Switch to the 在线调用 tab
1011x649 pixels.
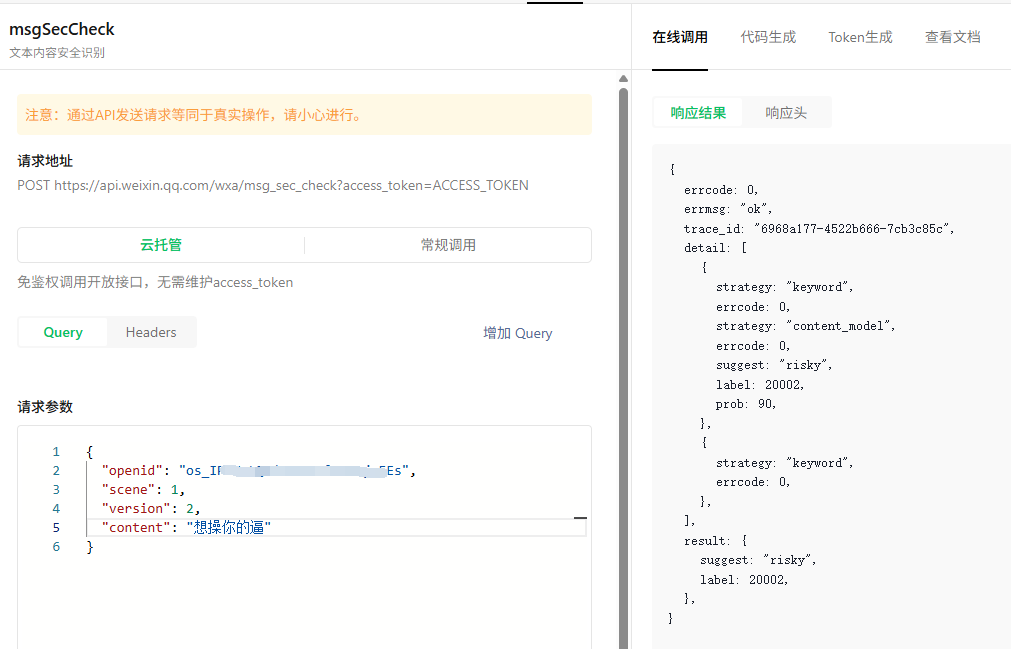coord(680,38)
